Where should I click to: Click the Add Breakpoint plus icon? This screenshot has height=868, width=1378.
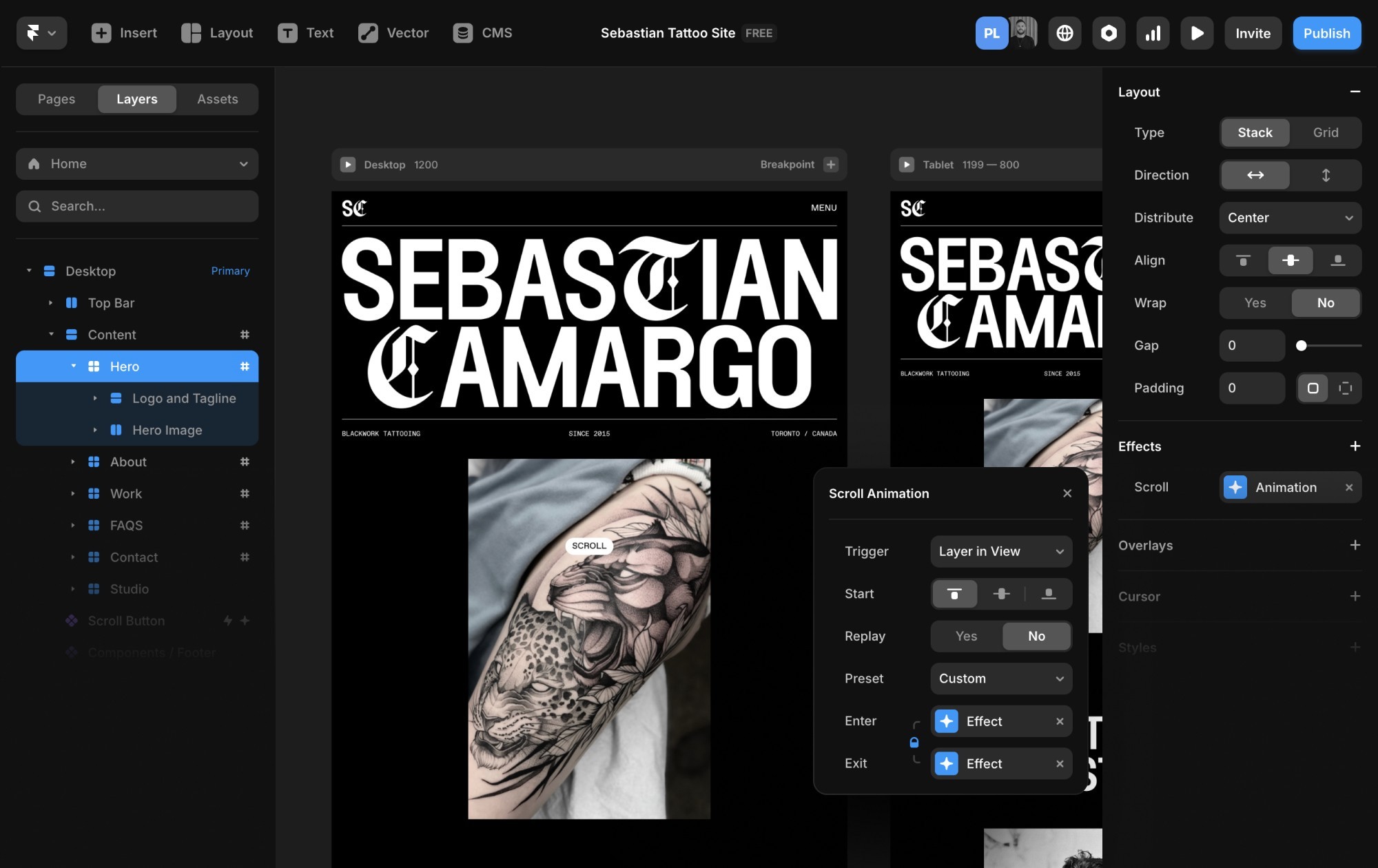pos(831,165)
